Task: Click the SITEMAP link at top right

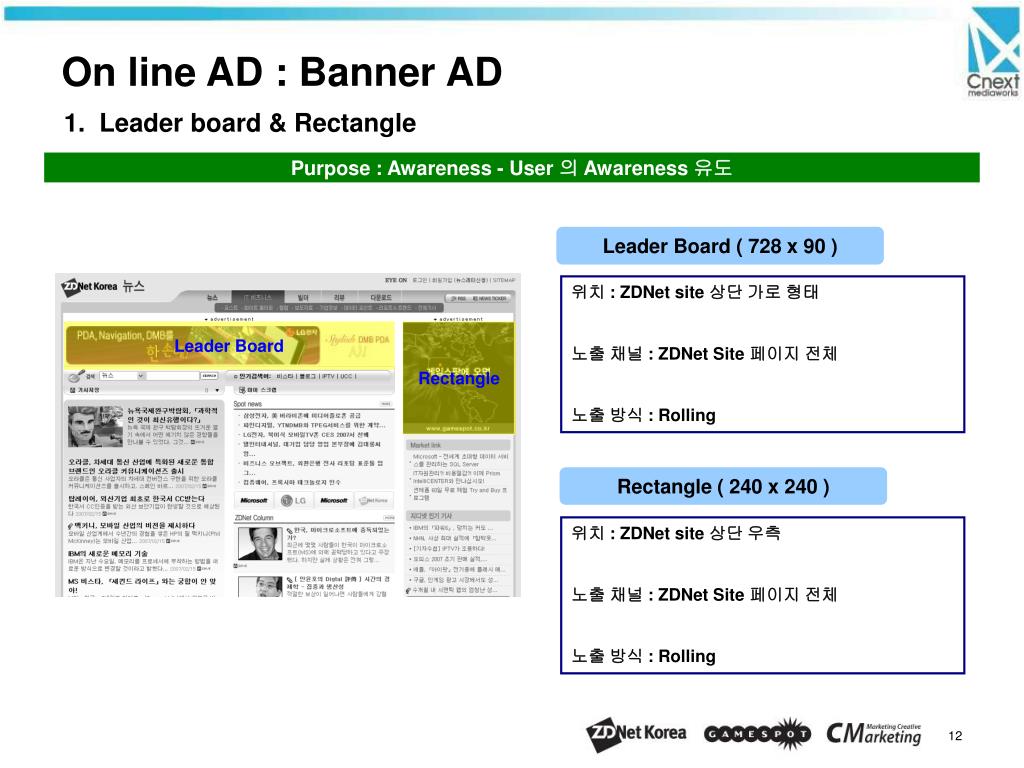Action: pos(504,280)
